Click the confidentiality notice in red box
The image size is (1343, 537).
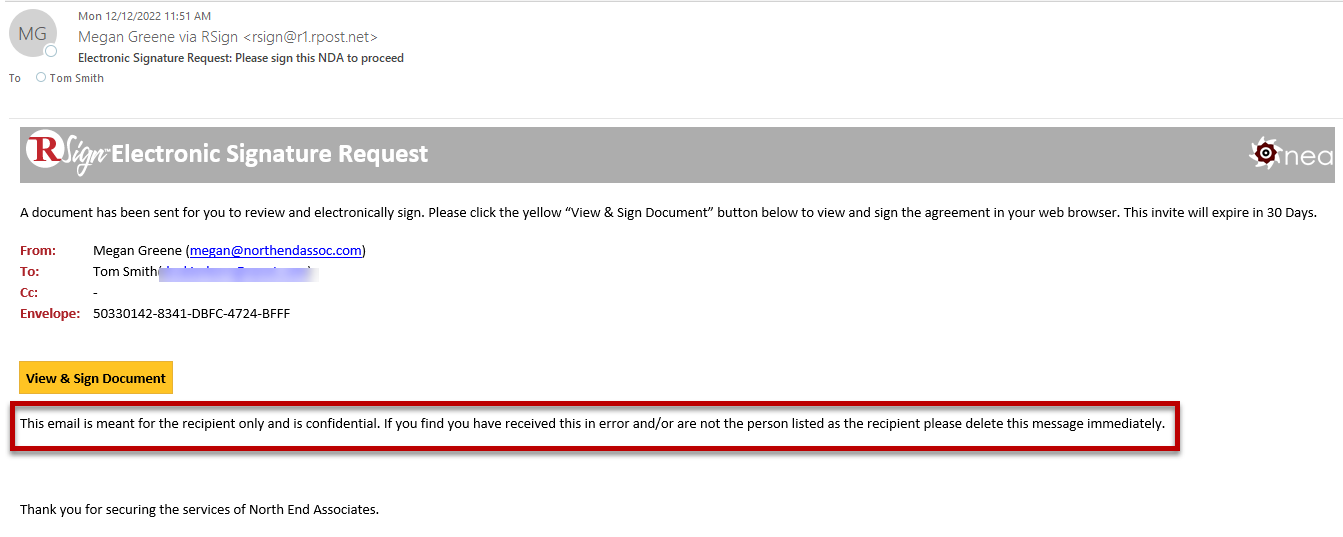pyautogui.click(x=592, y=423)
